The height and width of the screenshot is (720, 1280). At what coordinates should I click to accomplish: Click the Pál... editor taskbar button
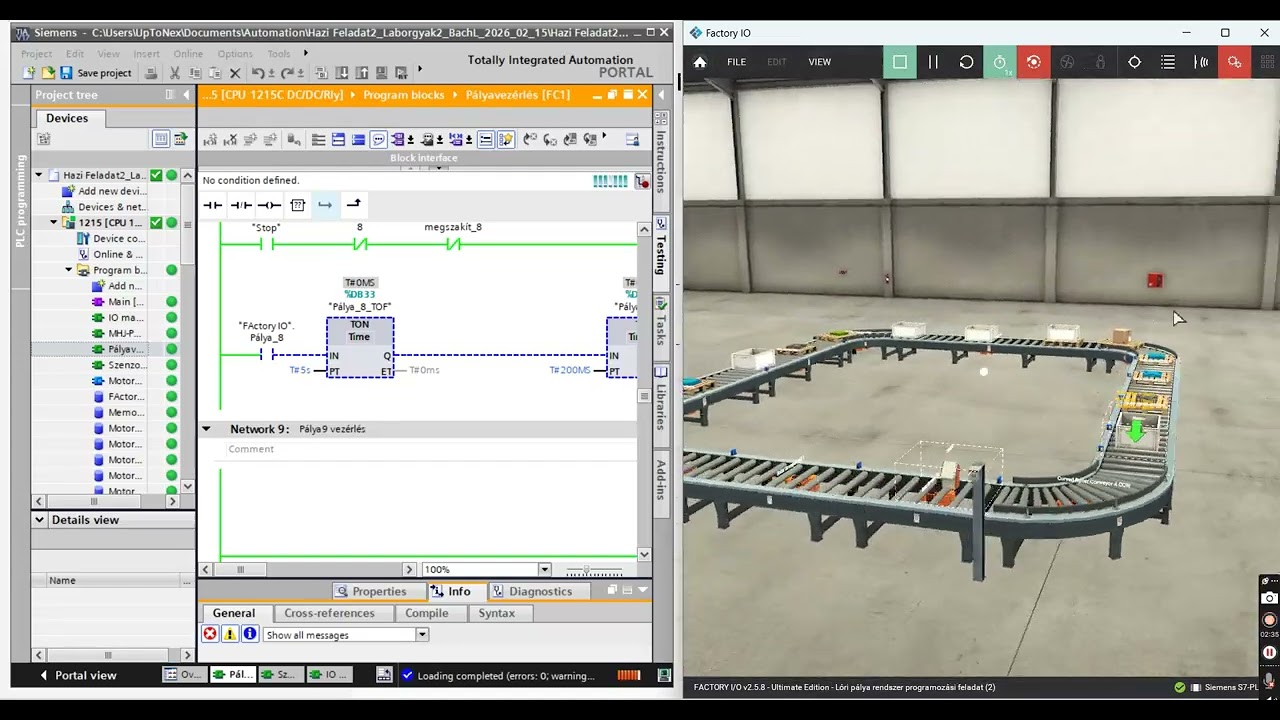pyautogui.click(x=233, y=675)
